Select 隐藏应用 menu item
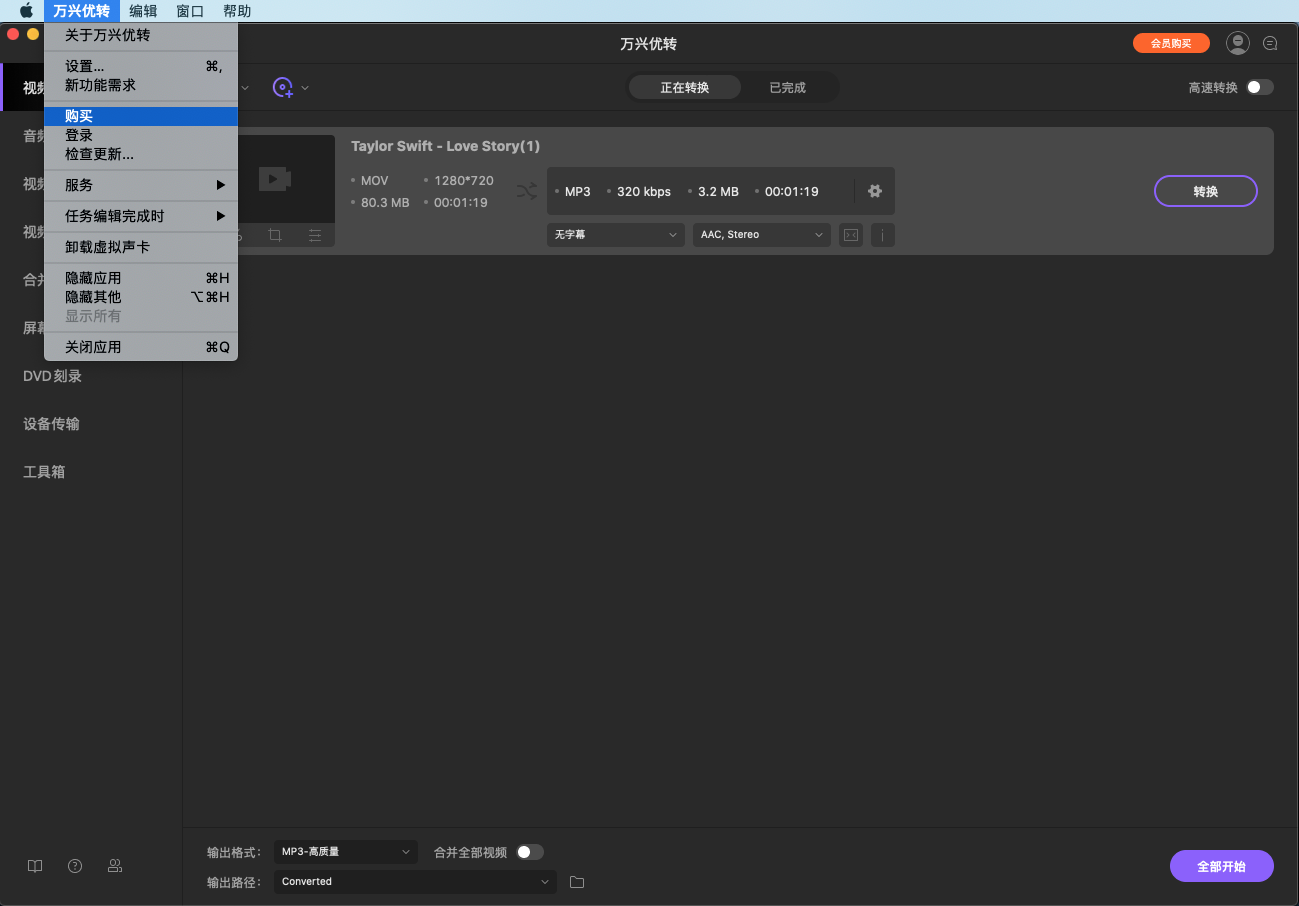This screenshot has width=1299, height=906. (x=141, y=278)
